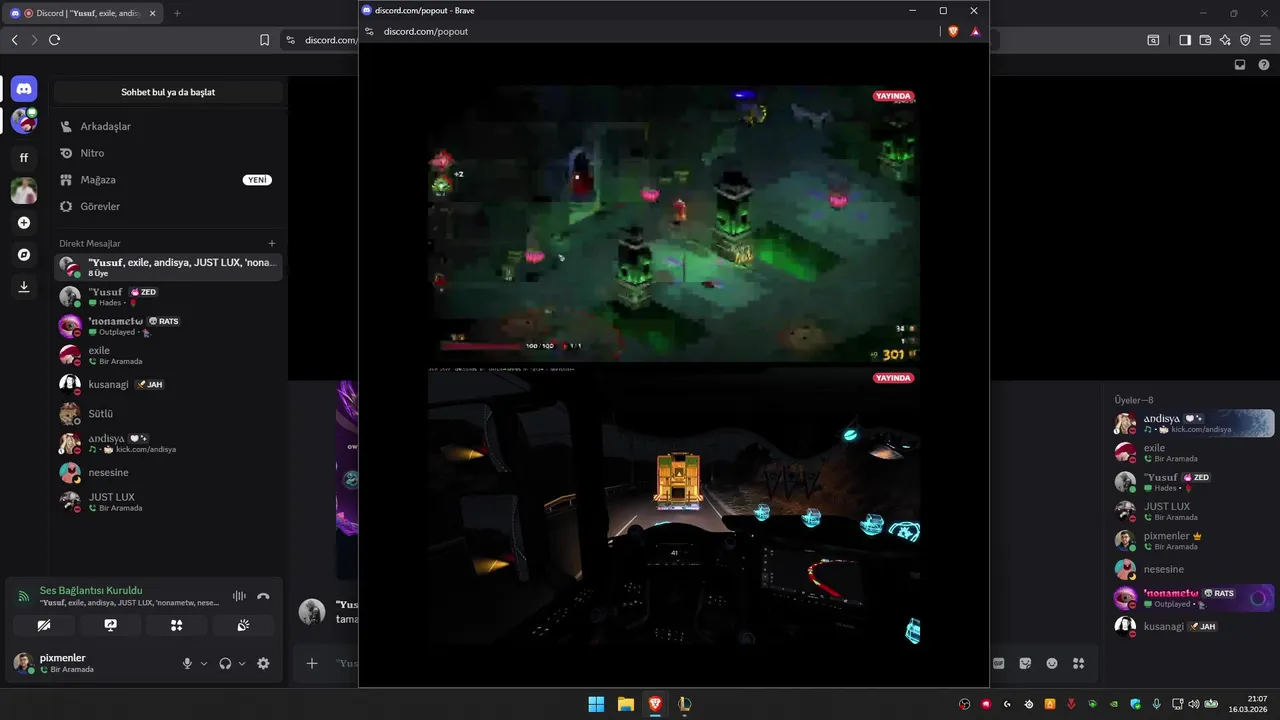Open Discord help question mark icon

tap(1263, 64)
